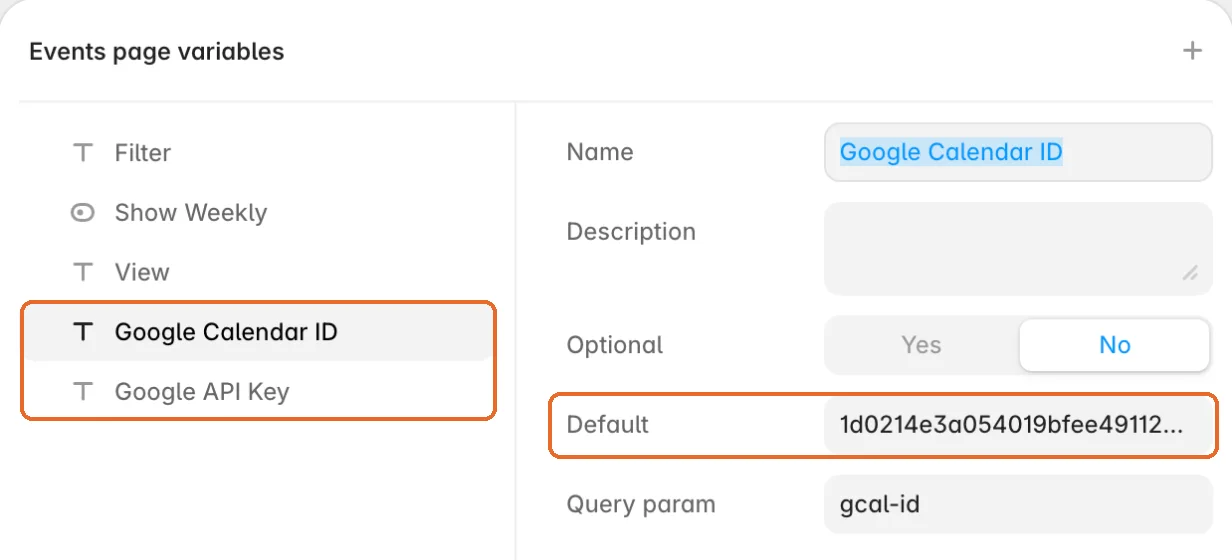Click the eye icon beside Show Weekly
Screen dimensions: 1232x560
pos(83,213)
